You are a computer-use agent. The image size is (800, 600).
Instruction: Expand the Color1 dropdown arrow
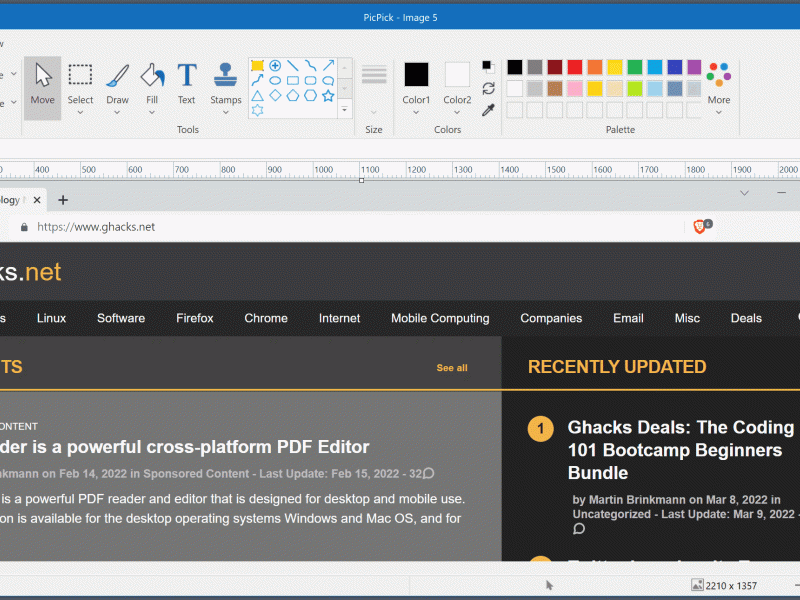pyautogui.click(x=416, y=112)
